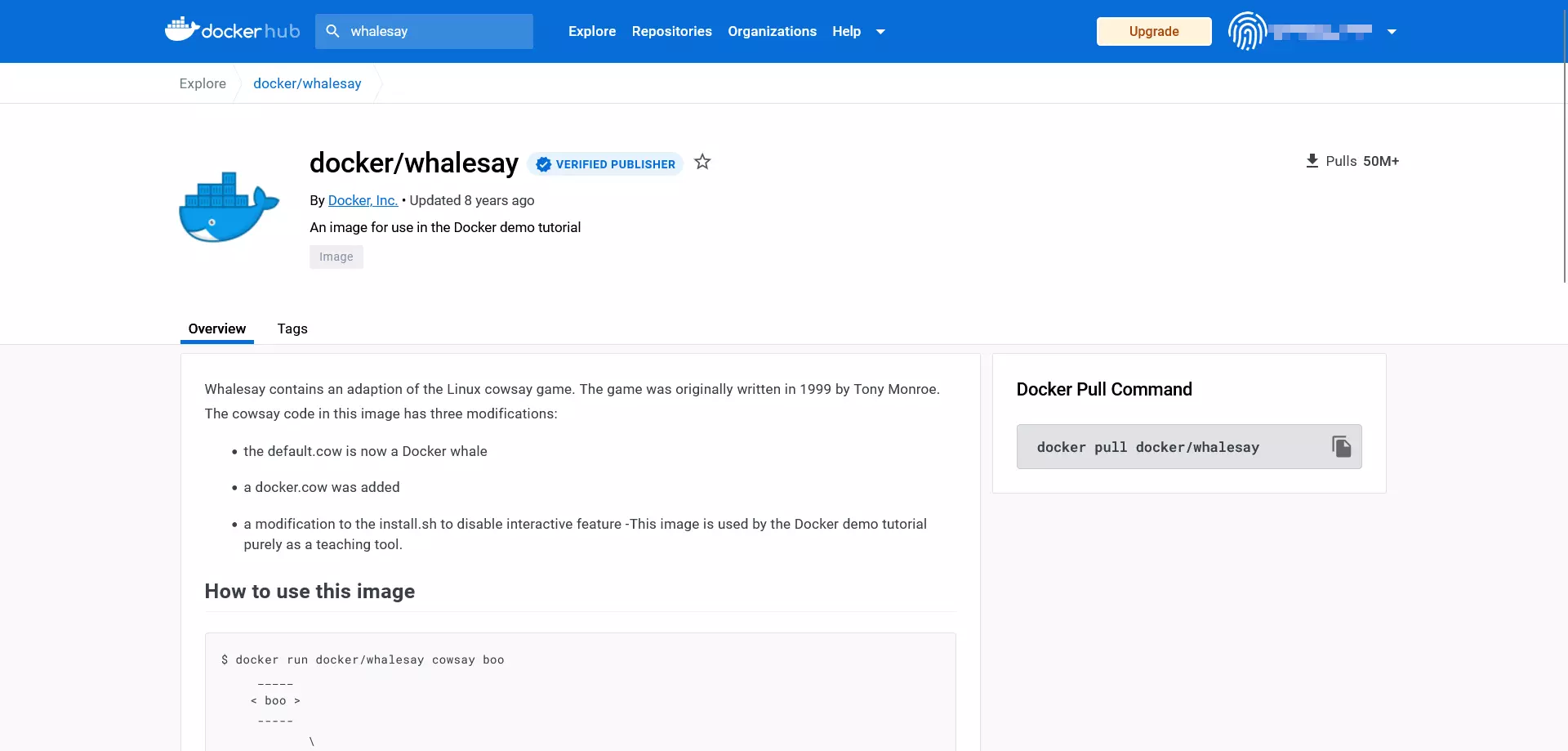Image resolution: width=1568 pixels, height=751 pixels.
Task: Open the Docker, Inc. publisher link
Action: pos(362,200)
